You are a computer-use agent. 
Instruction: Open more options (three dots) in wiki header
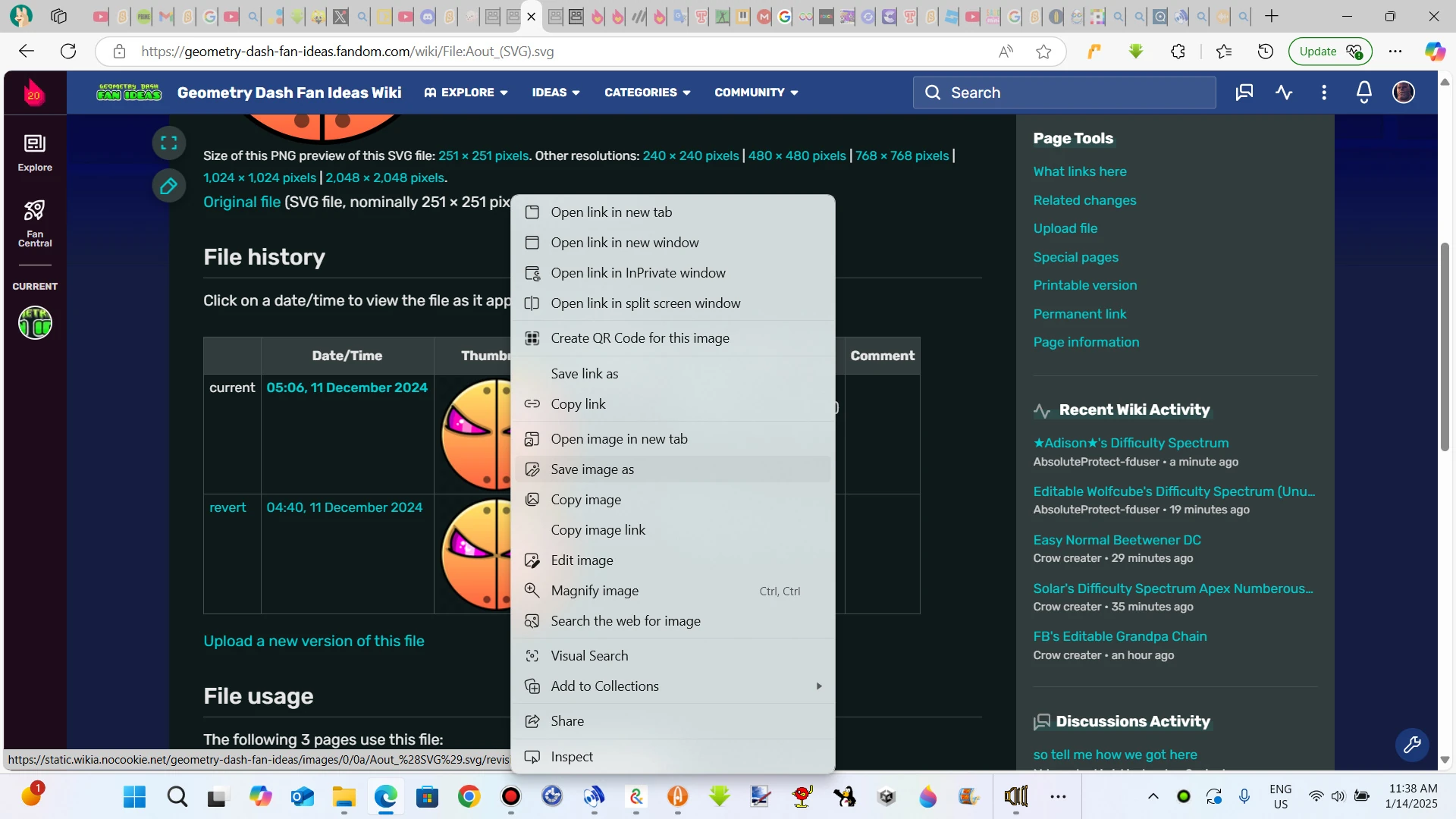1324,92
